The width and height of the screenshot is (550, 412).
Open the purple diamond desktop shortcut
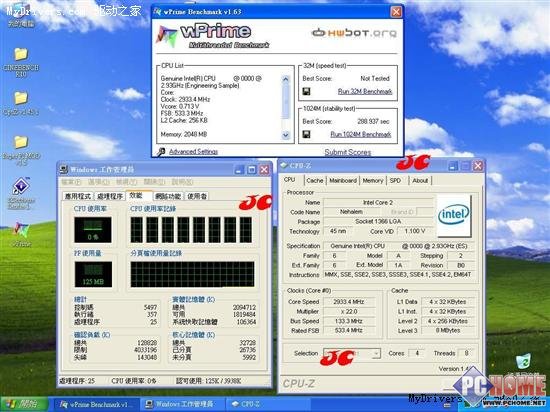click(21, 186)
